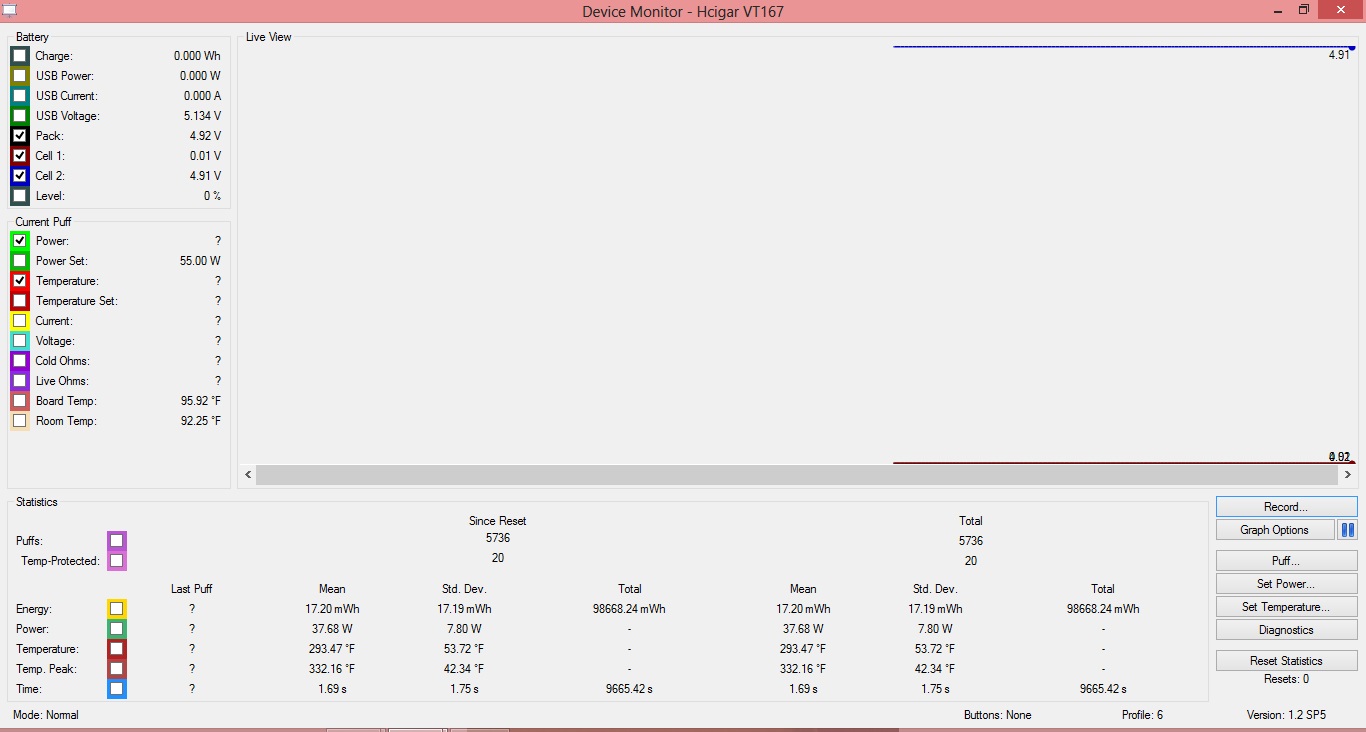This screenshot has width=1366, height=732.
Task: Toggle the Cell 2 checkbox off
Action: [x=20, y=176]
